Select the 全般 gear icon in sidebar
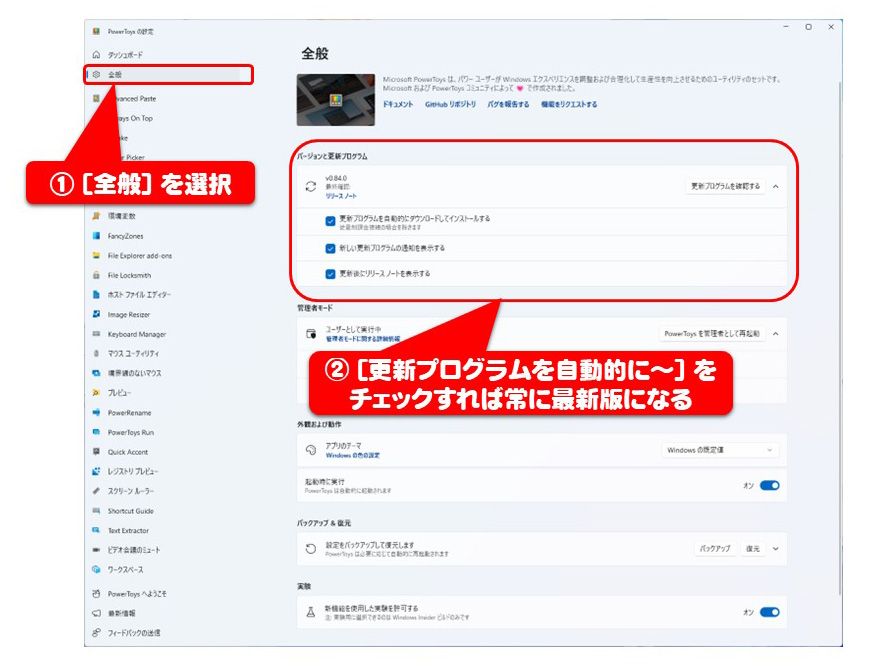870x668 pixels. (x=97, y=74)
